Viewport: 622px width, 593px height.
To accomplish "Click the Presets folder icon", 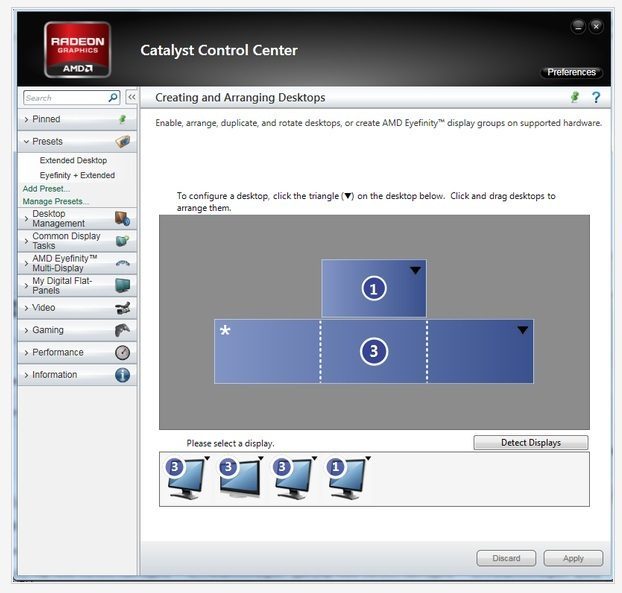I will click(123, 142).
